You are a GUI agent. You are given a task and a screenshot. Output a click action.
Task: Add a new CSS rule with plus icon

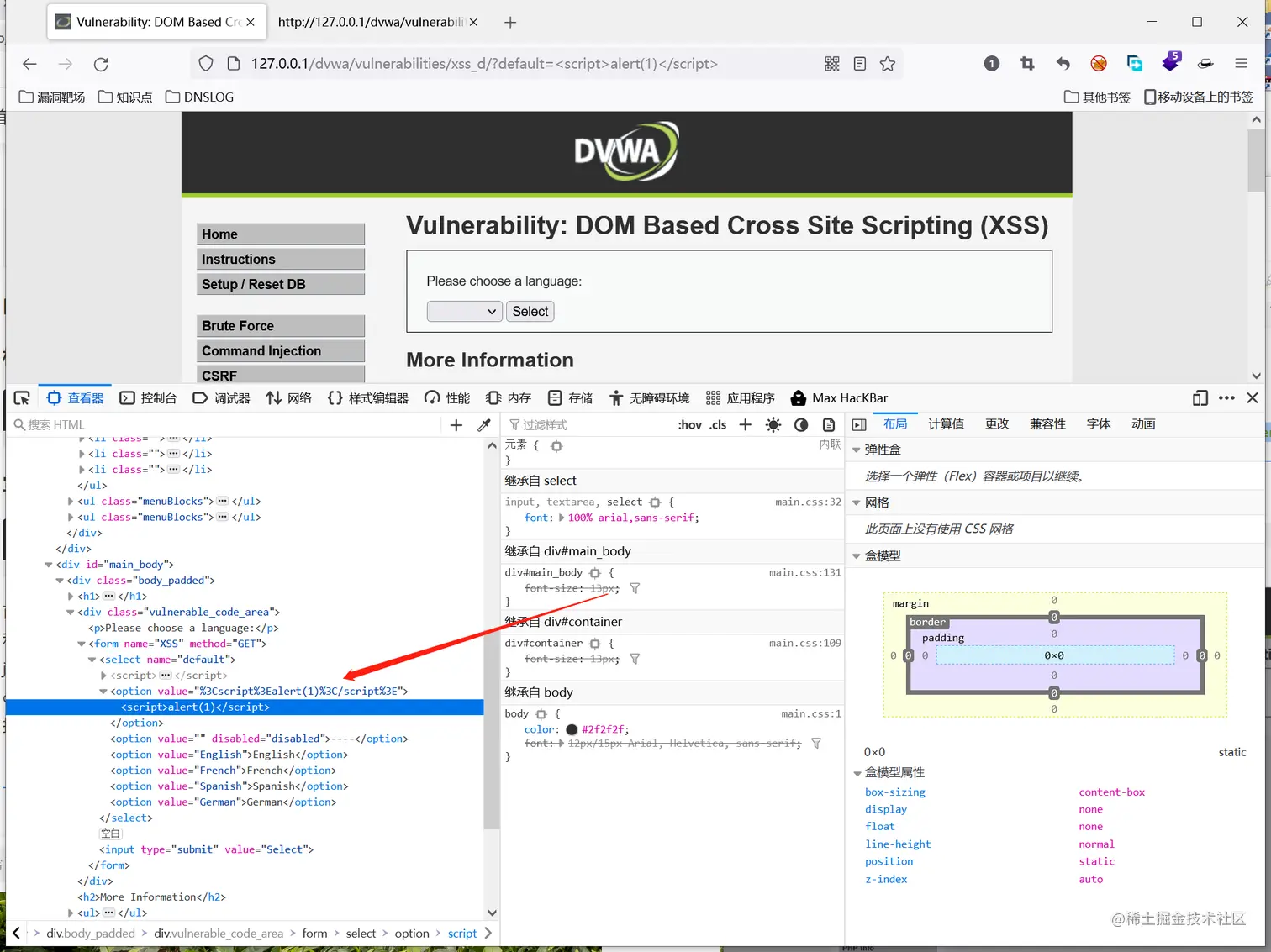(x=745, y=425)
